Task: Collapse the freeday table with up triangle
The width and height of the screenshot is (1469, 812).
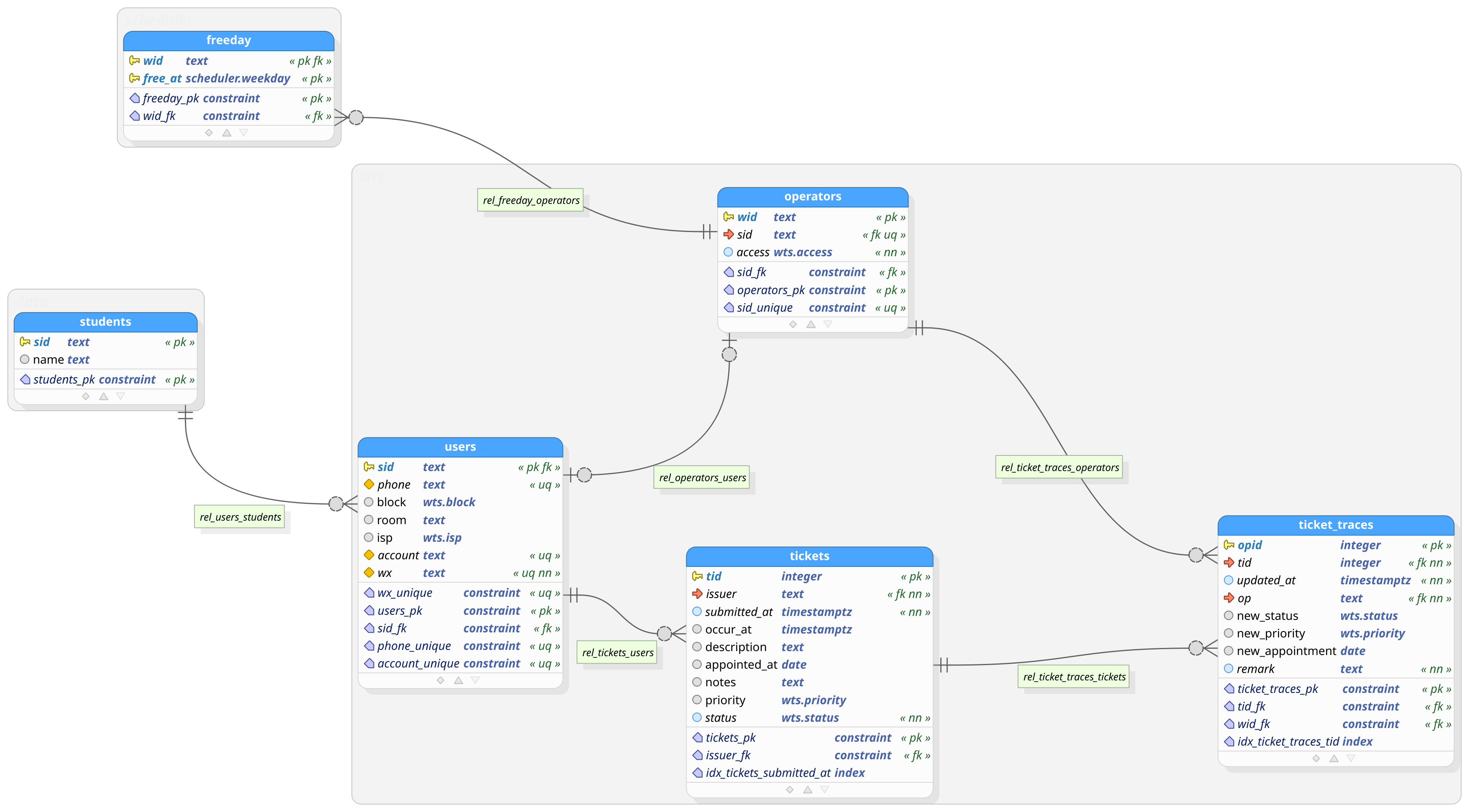Action: click(226, 133)
